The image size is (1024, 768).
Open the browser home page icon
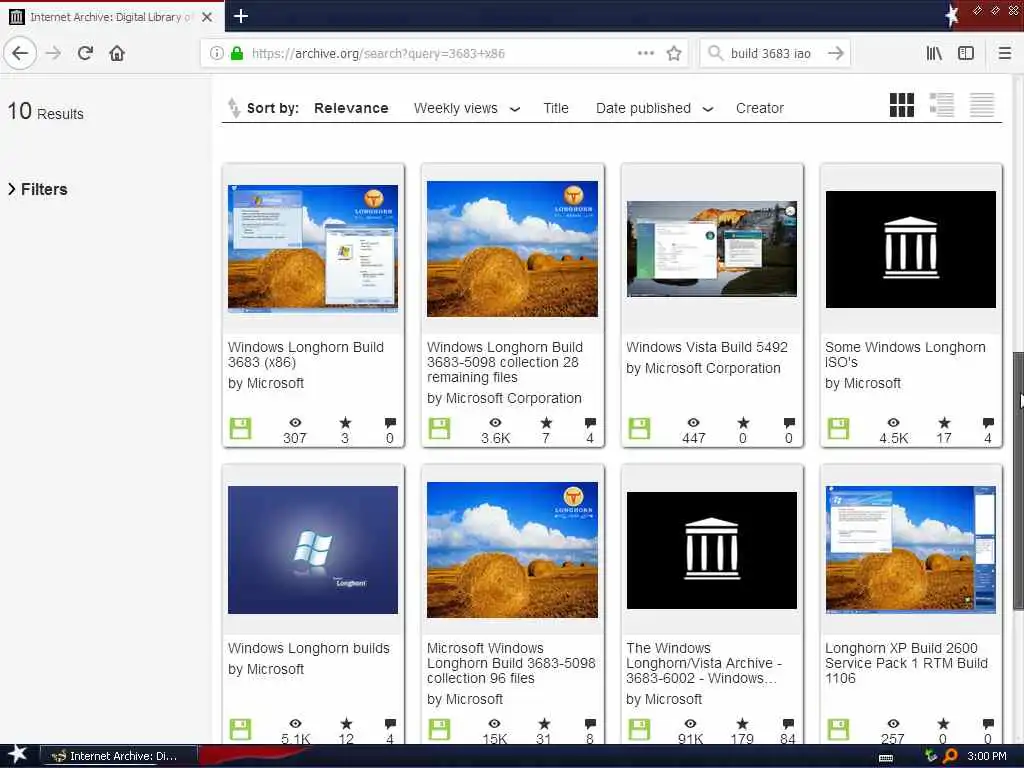pyautogui.click(x=117, y=53)
